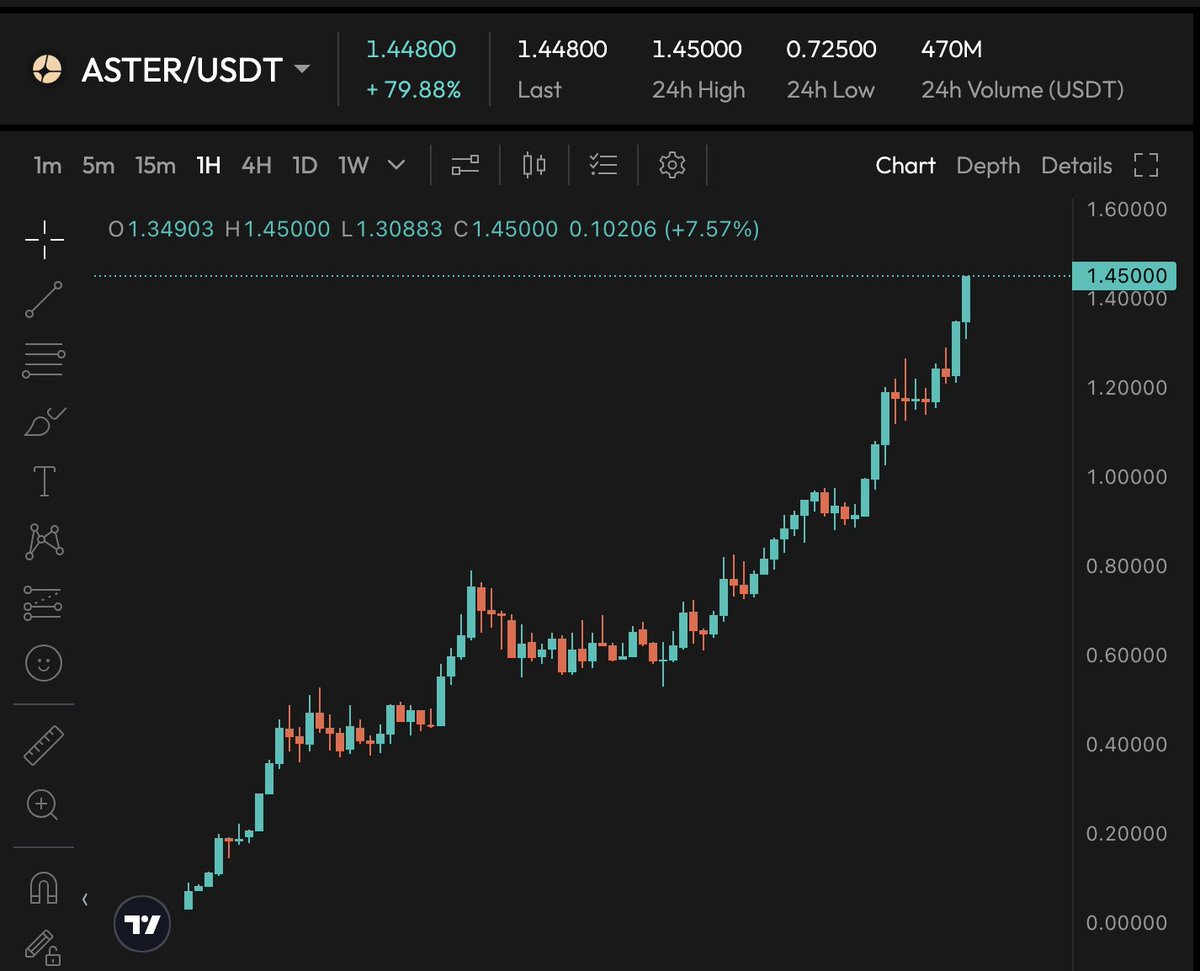Viewport: 1200px width, 971px height.
Task: Click the 24h Volume (USDT) label
Action: coord(1022,90)
